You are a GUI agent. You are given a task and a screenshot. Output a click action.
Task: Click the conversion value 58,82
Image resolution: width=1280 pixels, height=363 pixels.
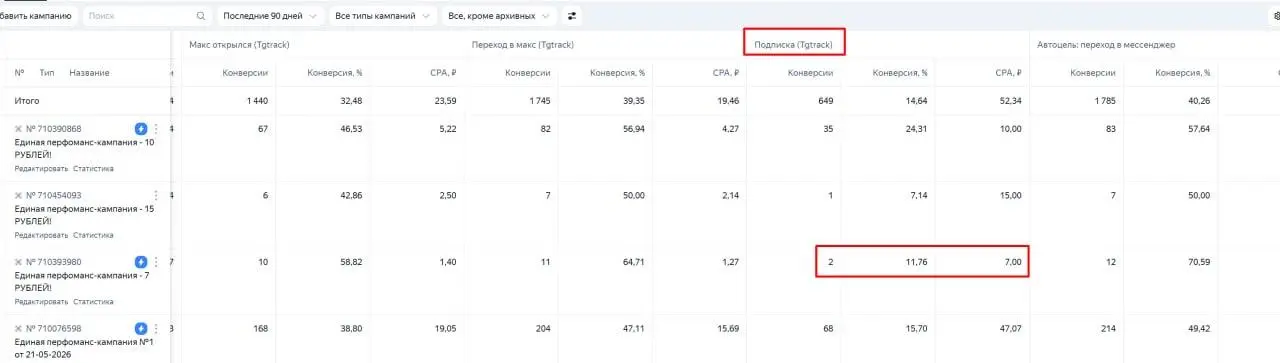tap(350, 262)
